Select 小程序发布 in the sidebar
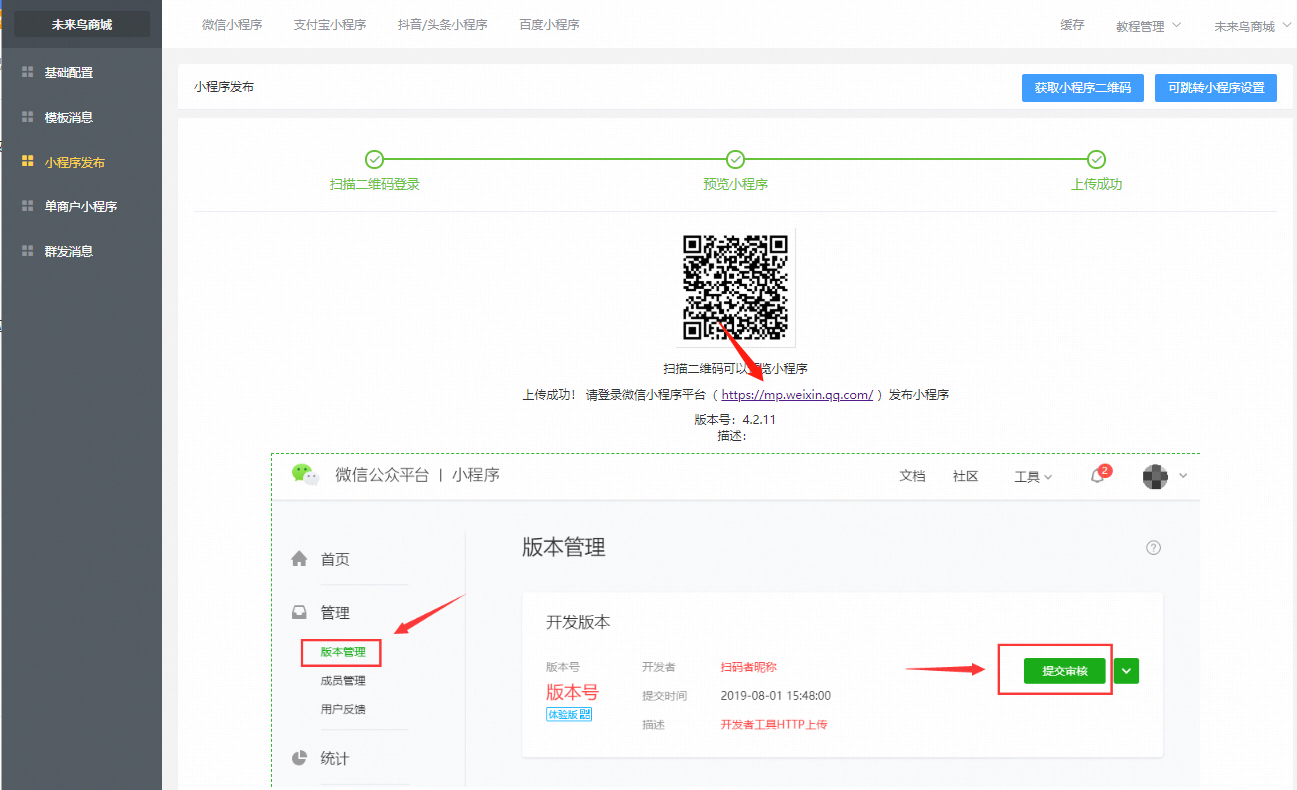This screenshot has height=790, width=1297. coord(75,162)
